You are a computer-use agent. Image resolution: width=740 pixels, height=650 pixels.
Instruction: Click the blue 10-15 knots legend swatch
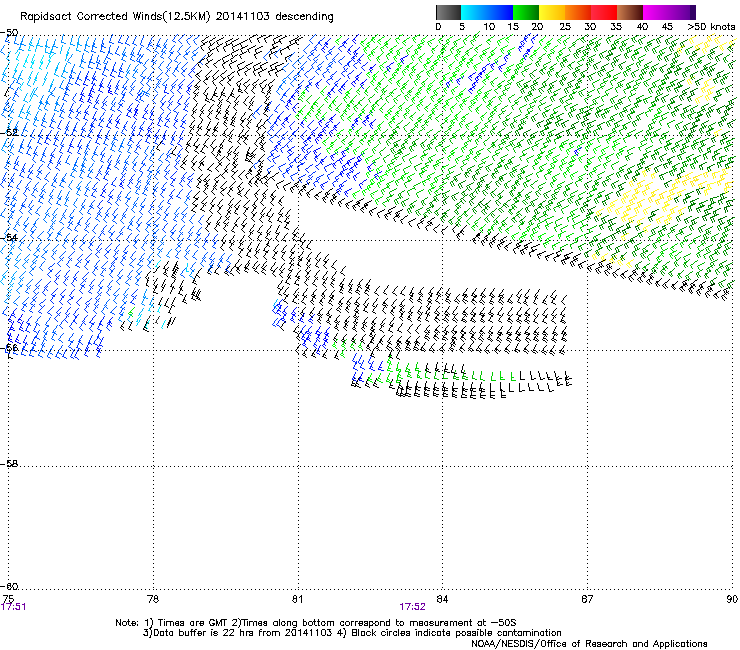pos(500,12)
